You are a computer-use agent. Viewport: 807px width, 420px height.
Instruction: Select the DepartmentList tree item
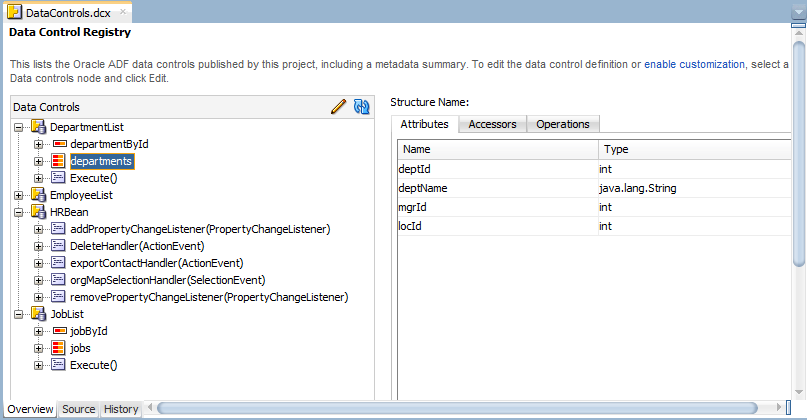(x=86, y=127)
